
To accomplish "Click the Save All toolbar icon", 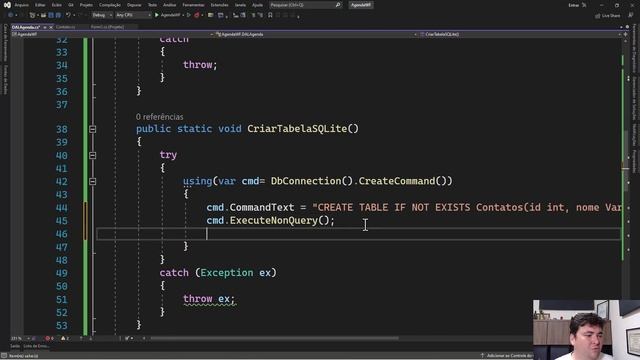I will coord(58,15).
